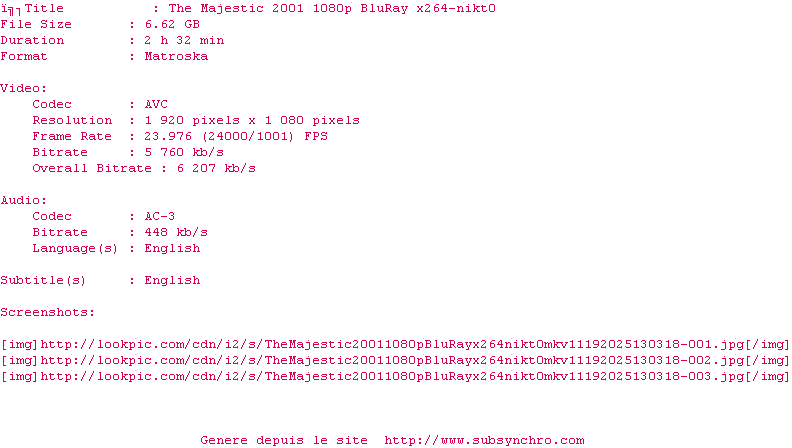Click the Frame Rate value 23.976 FPS

tap(236, 136)
